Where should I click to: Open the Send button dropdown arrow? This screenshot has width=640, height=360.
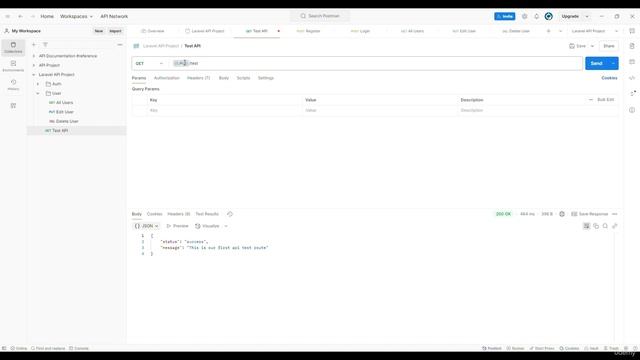click(613, 63)
